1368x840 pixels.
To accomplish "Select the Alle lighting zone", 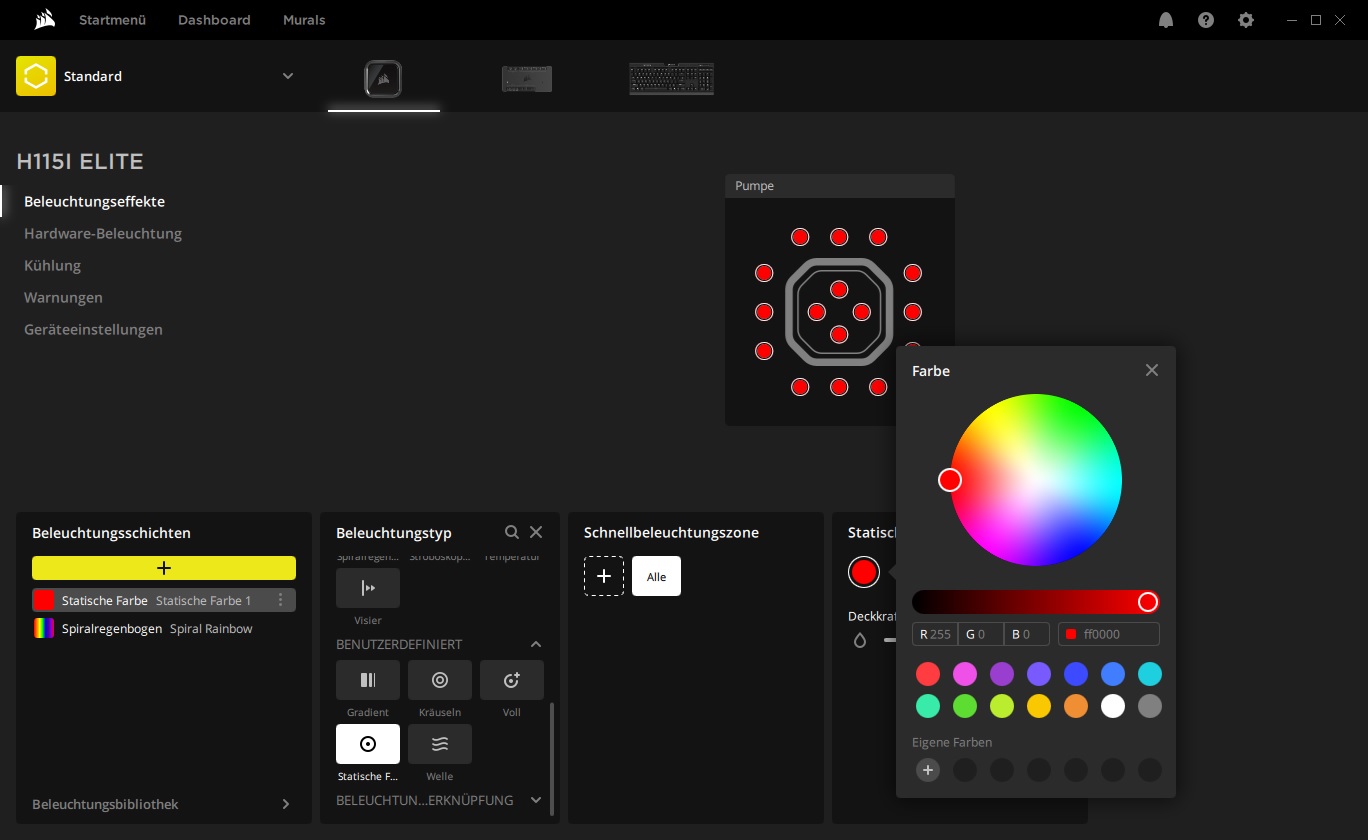I will coord(656,576).
